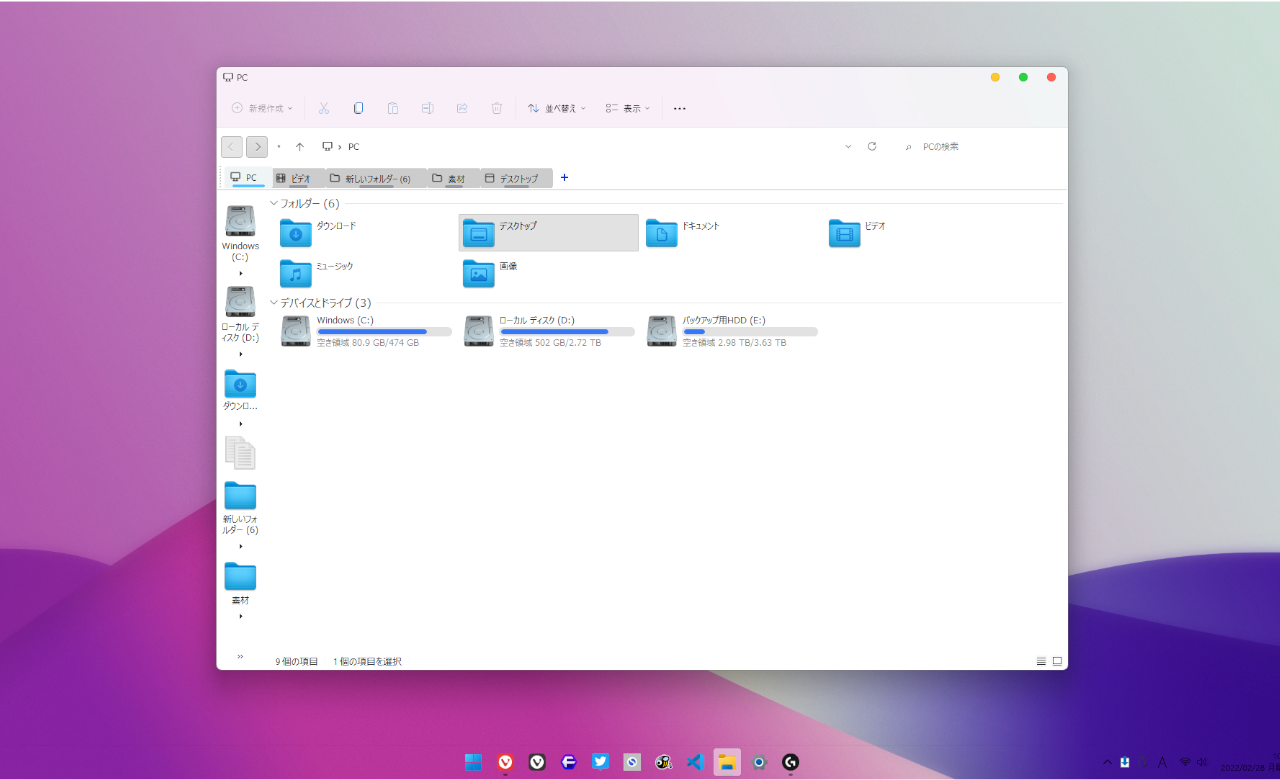Expand arrow under ローカル ディスク (D:) in sidebar
The width and height of the screenshot is (1280, 780).
[241, 354]
